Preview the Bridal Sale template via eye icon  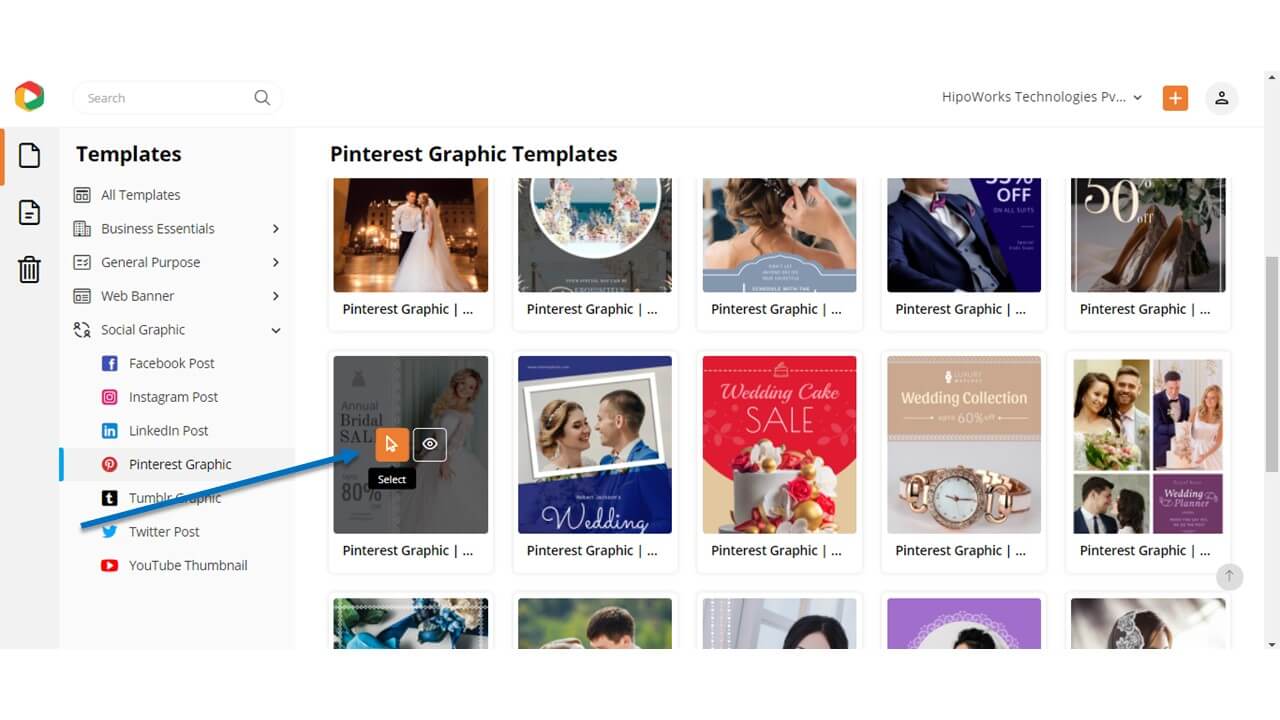click(429, 443)
